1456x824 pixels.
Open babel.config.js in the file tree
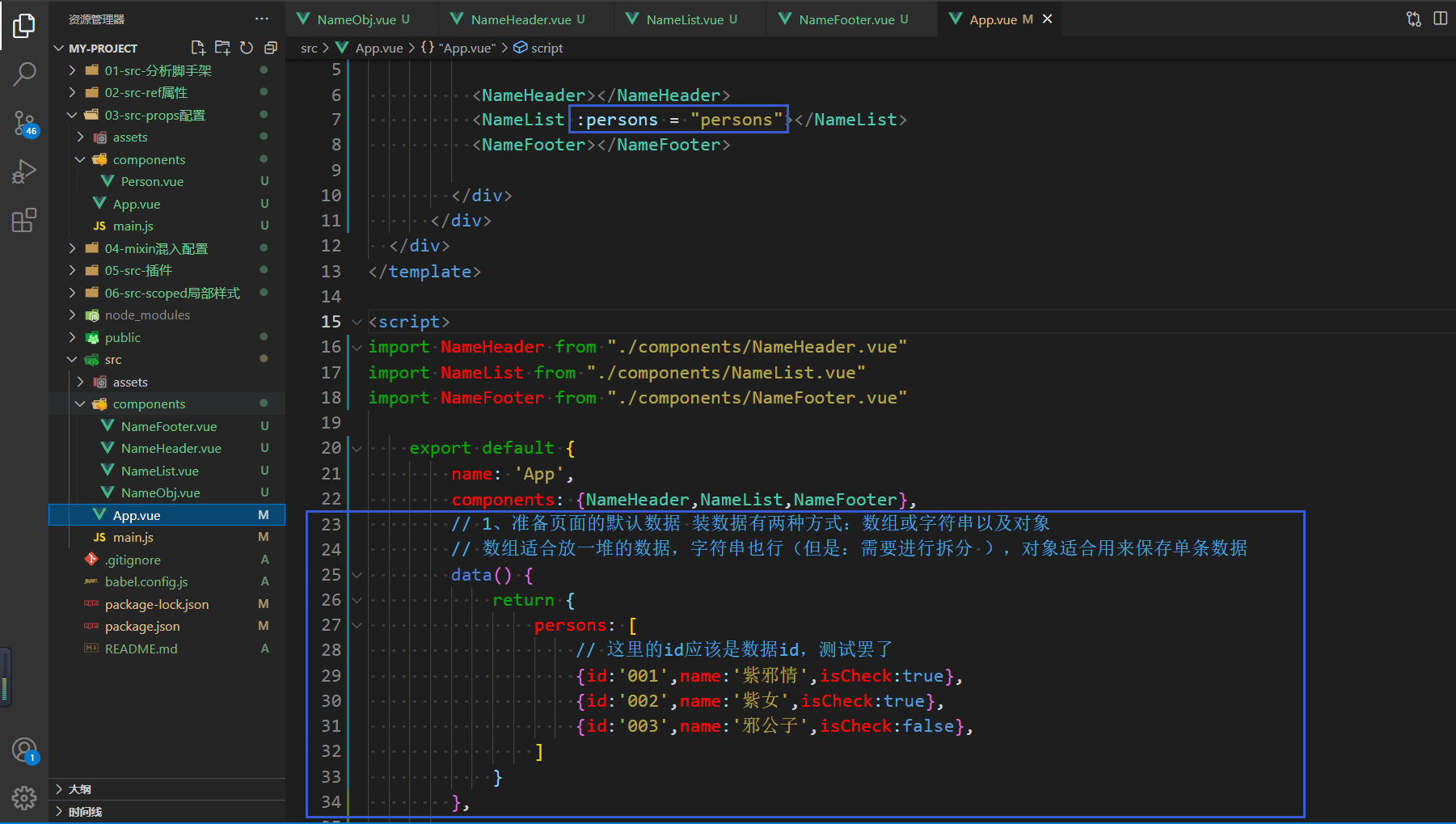(167, 581)
